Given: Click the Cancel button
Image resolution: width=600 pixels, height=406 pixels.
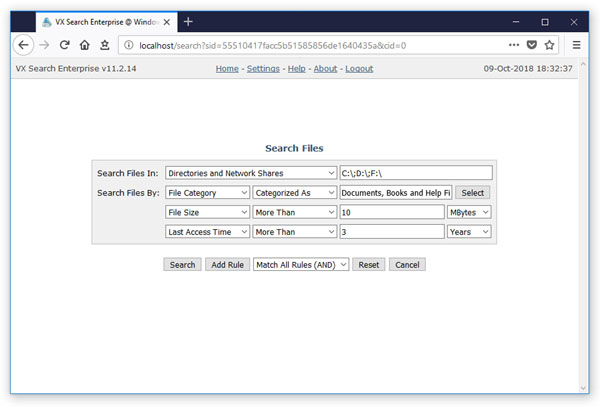Looking at the screenshot, I should point(407,264).
